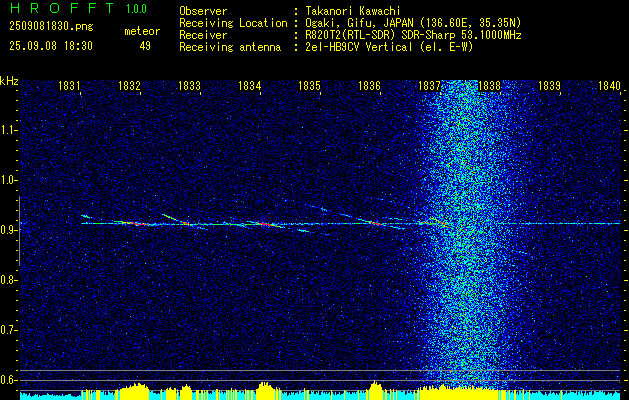Select the version number 1.0.0
The image size is (629, 400).
click(136, 9)
